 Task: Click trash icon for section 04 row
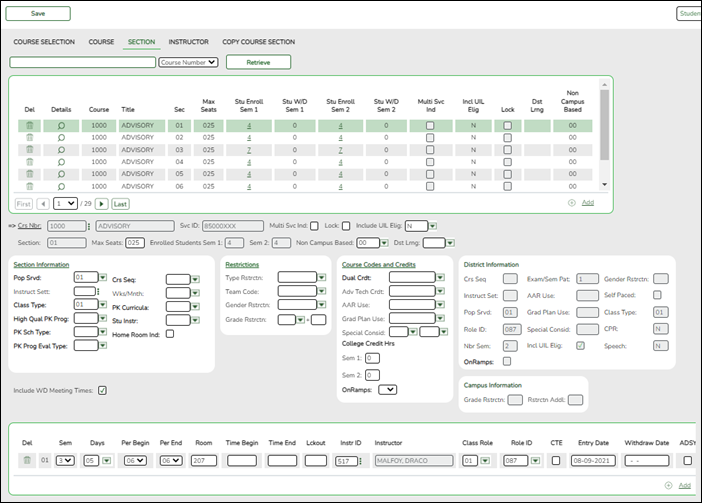(30, 162)
